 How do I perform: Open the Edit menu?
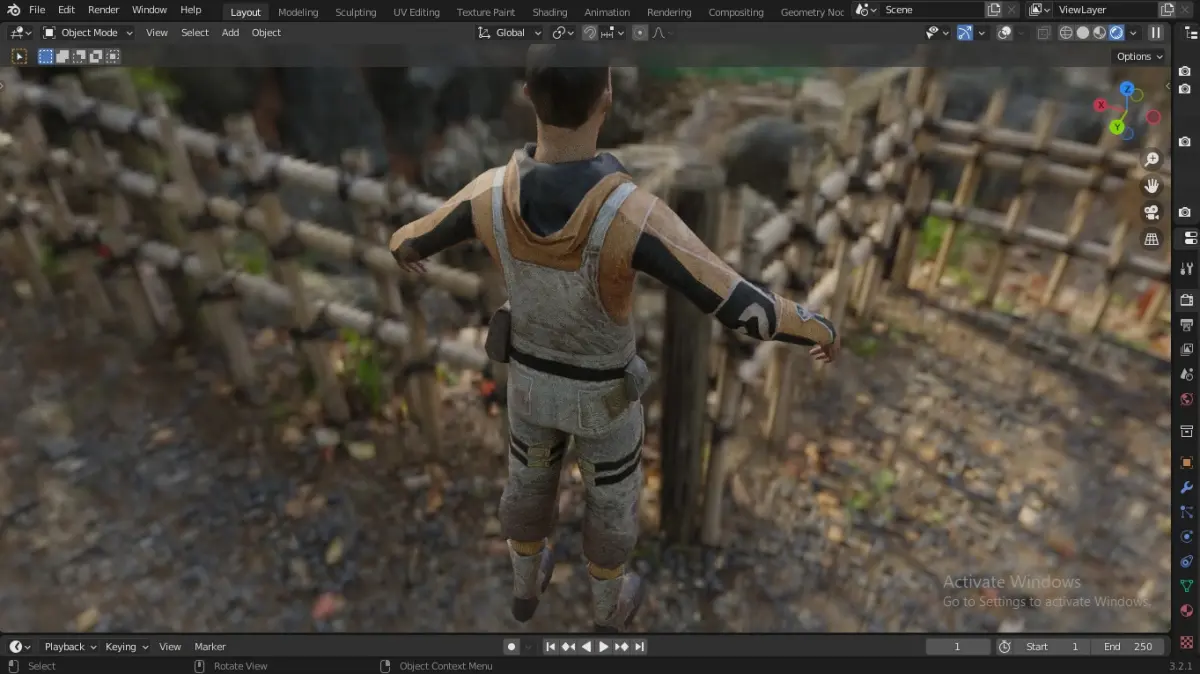[66, 10]
